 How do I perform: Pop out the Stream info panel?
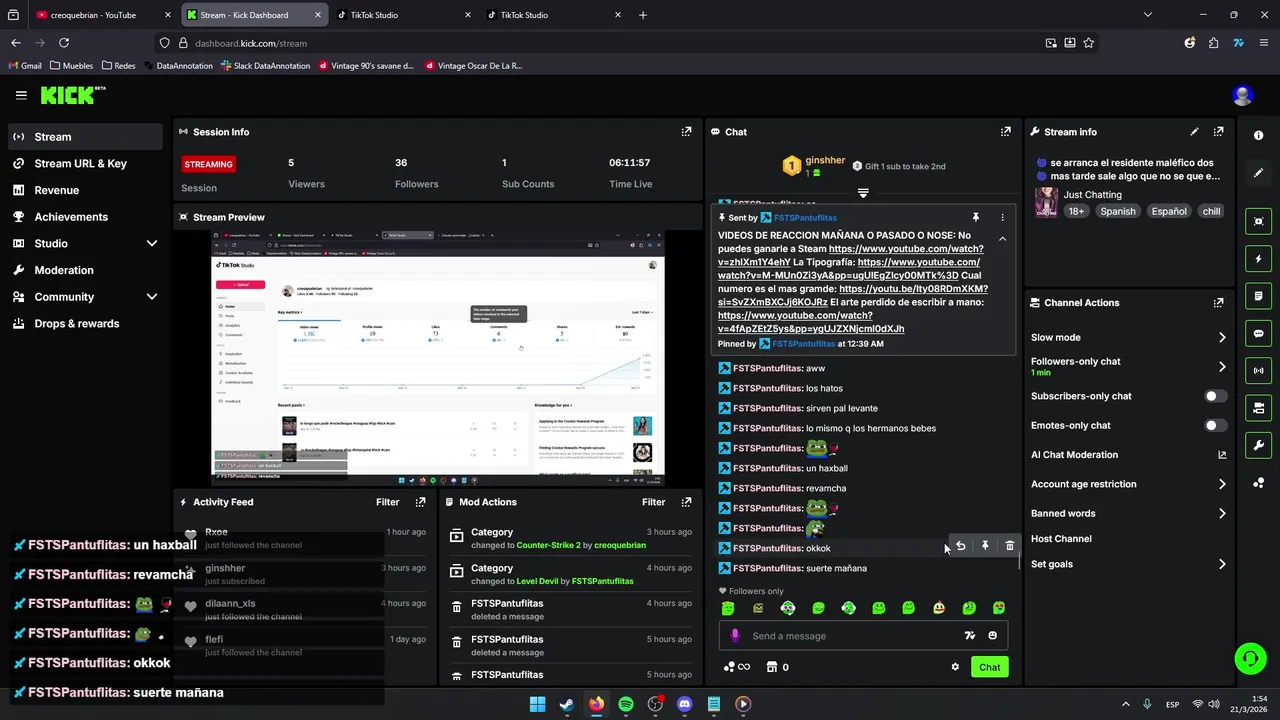click(1218, 132)
